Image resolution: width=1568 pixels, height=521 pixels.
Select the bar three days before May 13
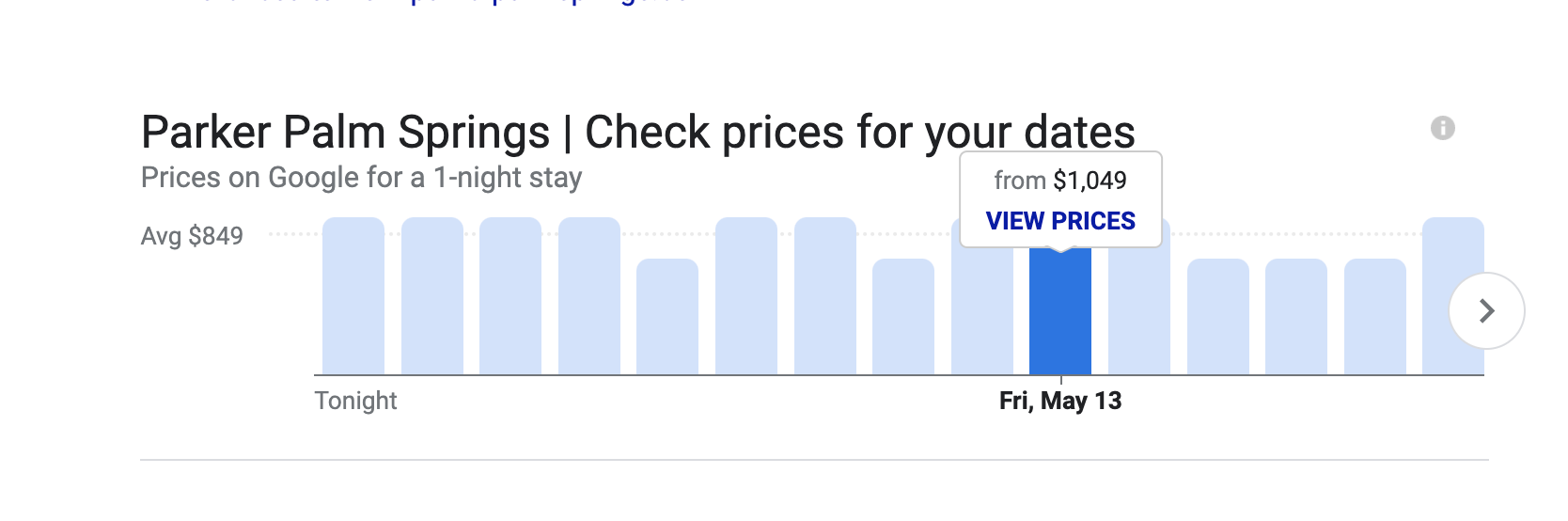click(825, 296)
